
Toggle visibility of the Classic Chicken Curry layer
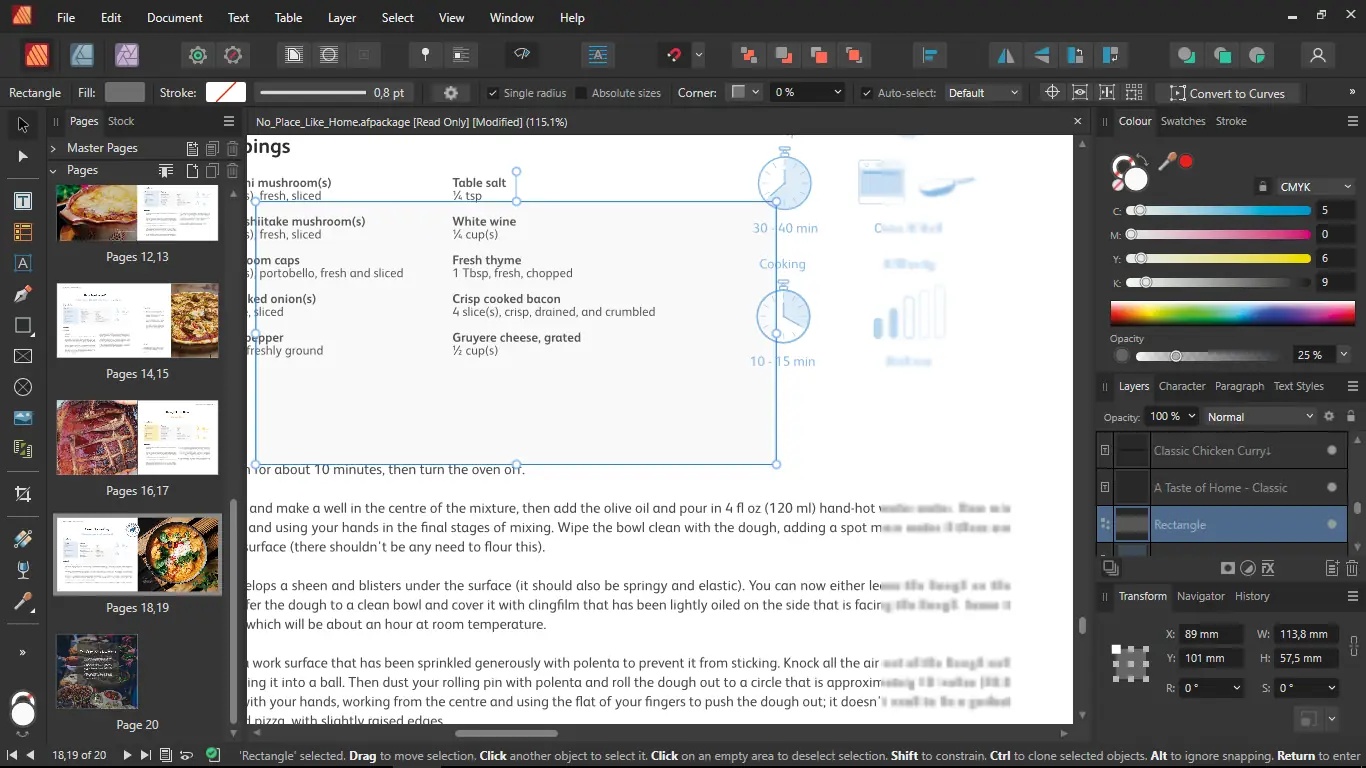click(x=1331, y=450)
